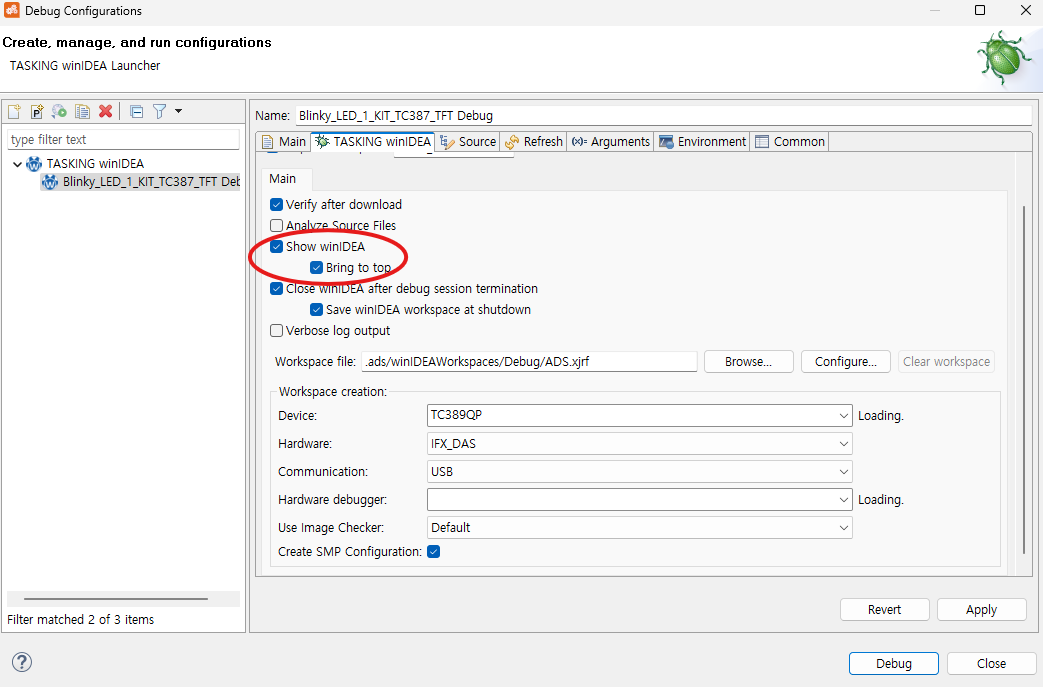Open the Environment tab
This screenshot has height=687, width=1043.
702,142
